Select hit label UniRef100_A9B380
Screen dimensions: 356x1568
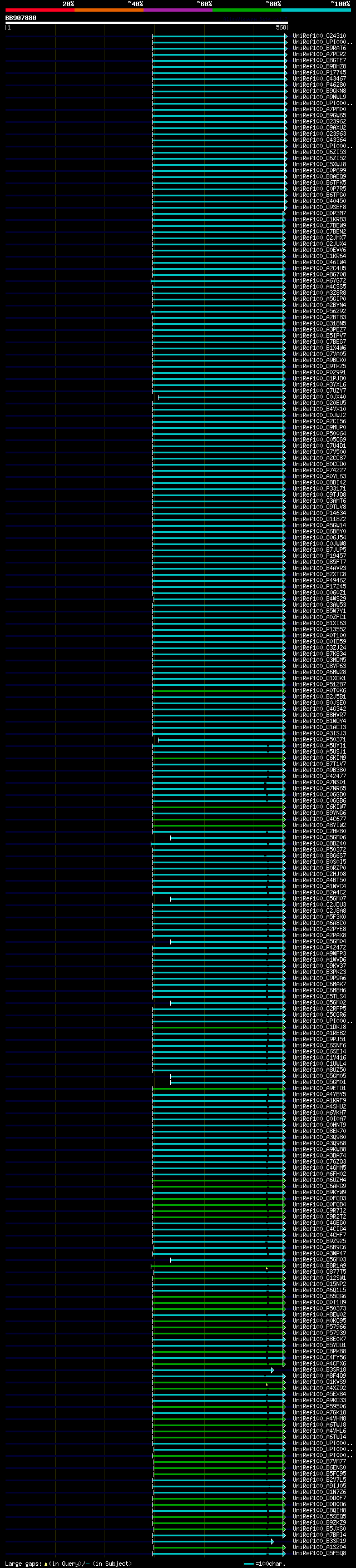319,770
